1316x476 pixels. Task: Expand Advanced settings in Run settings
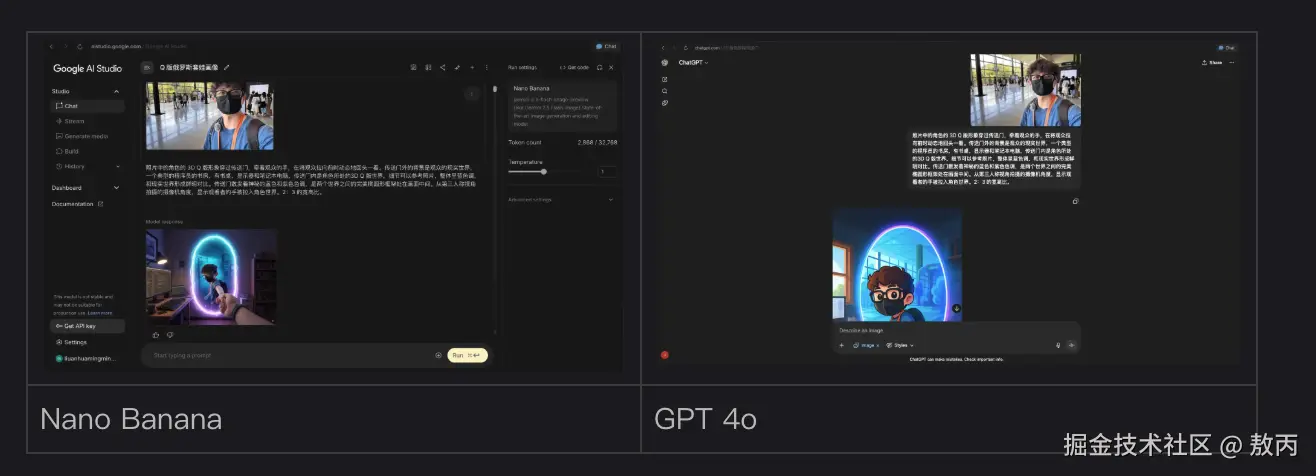561,199
